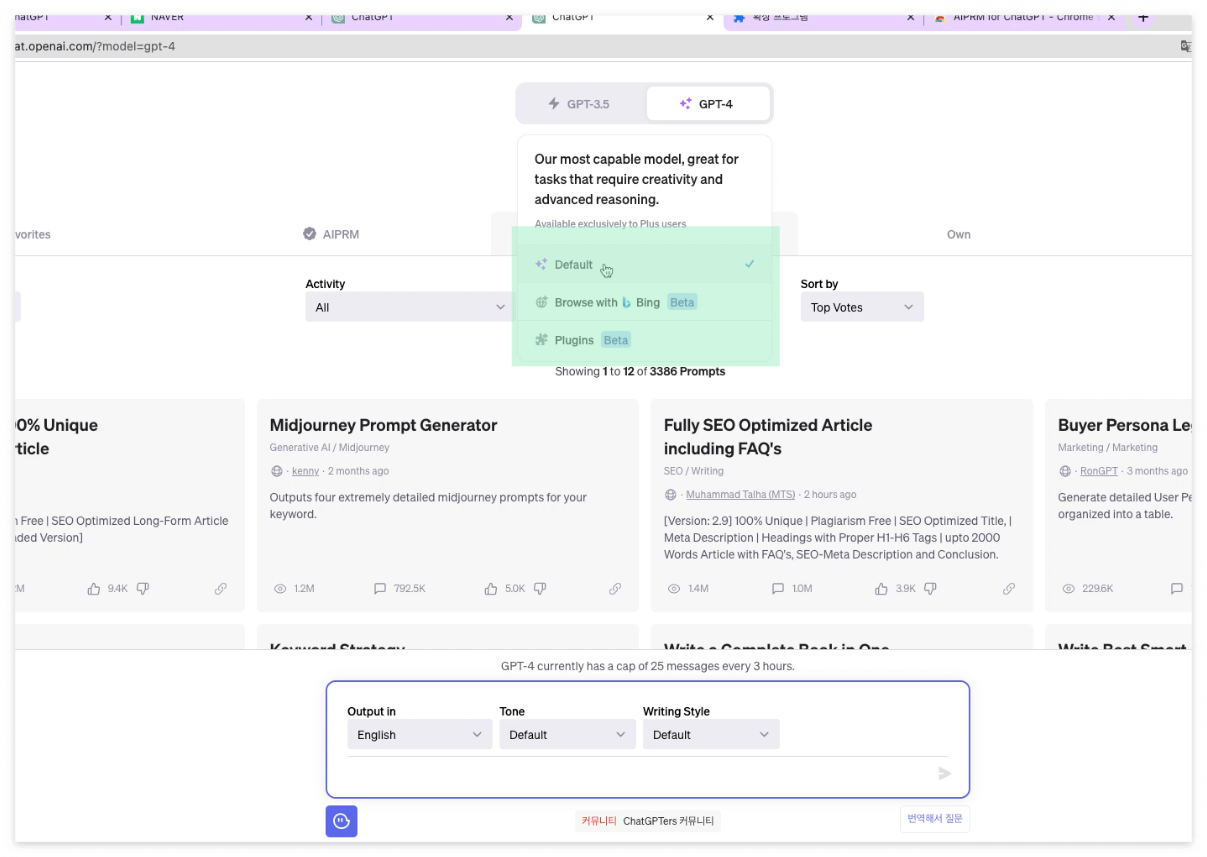Click the globe icon beside kenny

tap(277, 471)
